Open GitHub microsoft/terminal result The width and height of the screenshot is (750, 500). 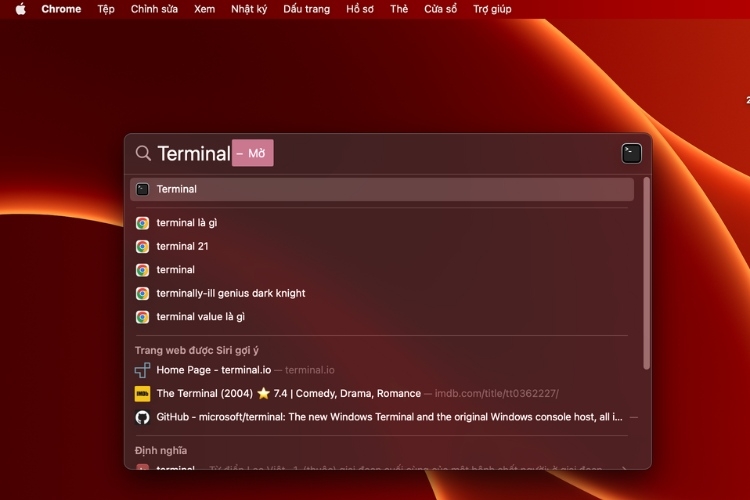pyautogui.click(x=382, y=417)
